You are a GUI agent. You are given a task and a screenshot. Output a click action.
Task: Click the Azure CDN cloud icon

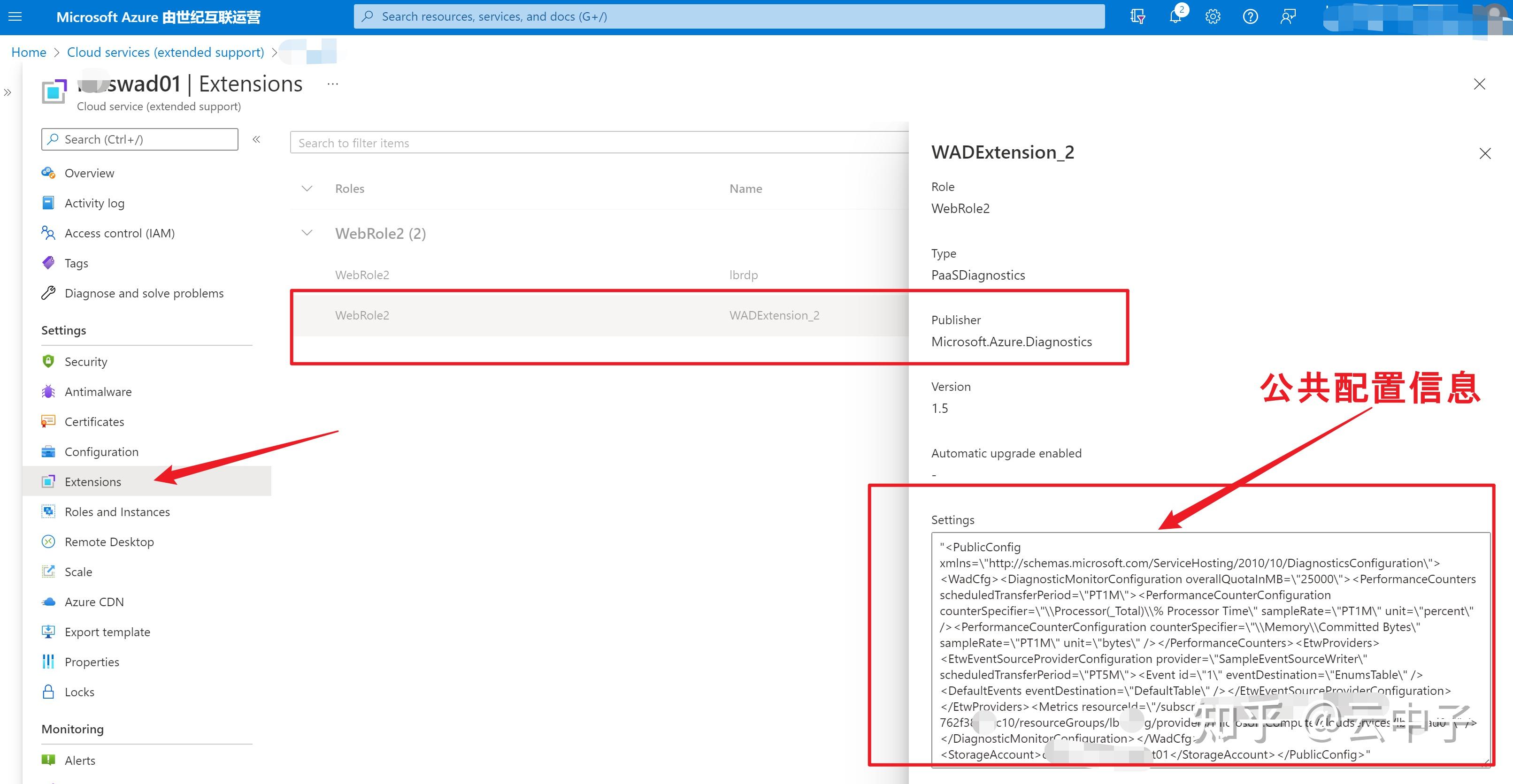point(48,601)
